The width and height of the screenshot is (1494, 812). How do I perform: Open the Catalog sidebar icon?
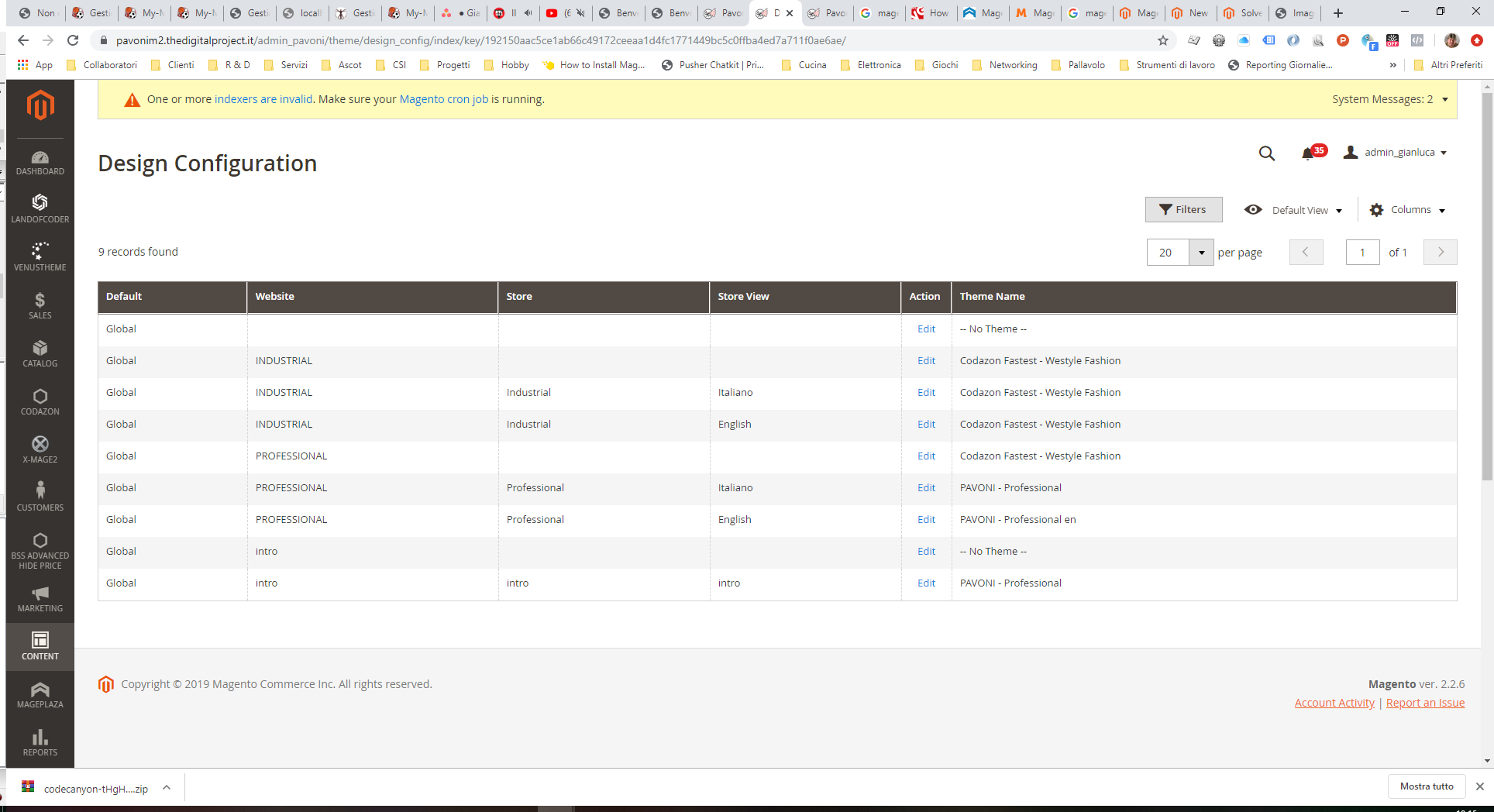pyautogui.click(x=40, y=353)
